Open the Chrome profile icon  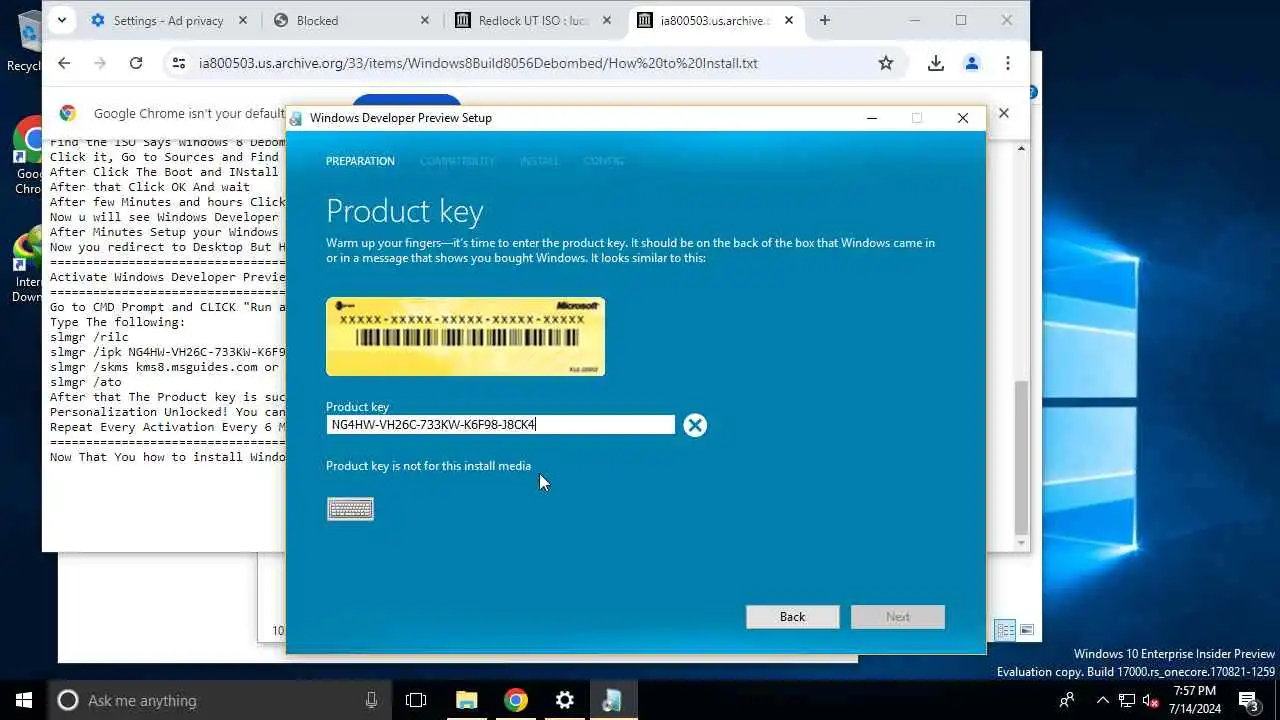pyautogui.click(x=971, y=63)
